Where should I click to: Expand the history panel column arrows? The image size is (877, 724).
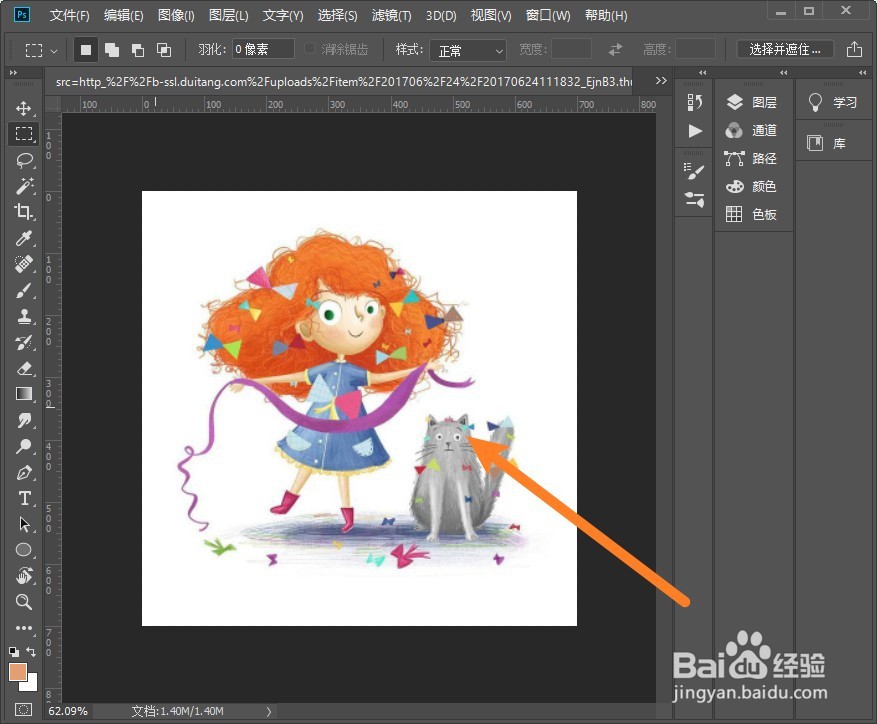pyautogui.click(x=702, y=73)
